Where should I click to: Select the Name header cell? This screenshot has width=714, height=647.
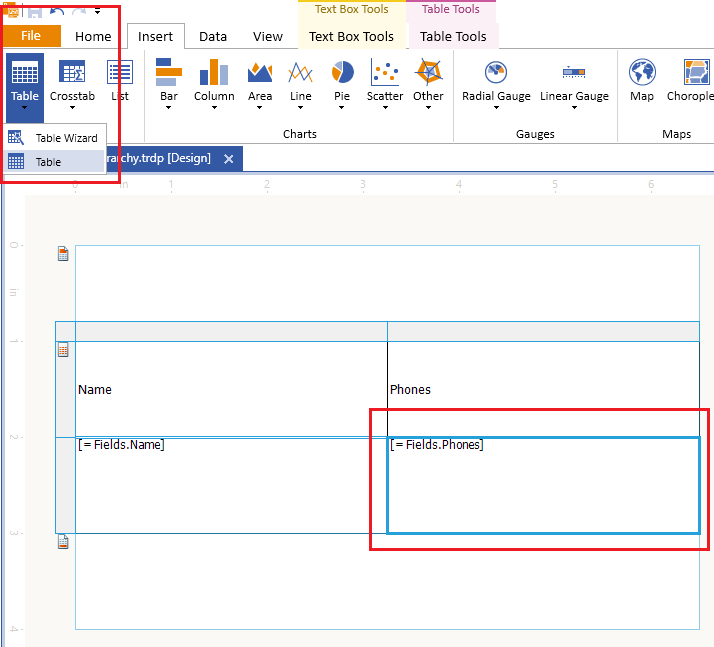tap(231, 389)
